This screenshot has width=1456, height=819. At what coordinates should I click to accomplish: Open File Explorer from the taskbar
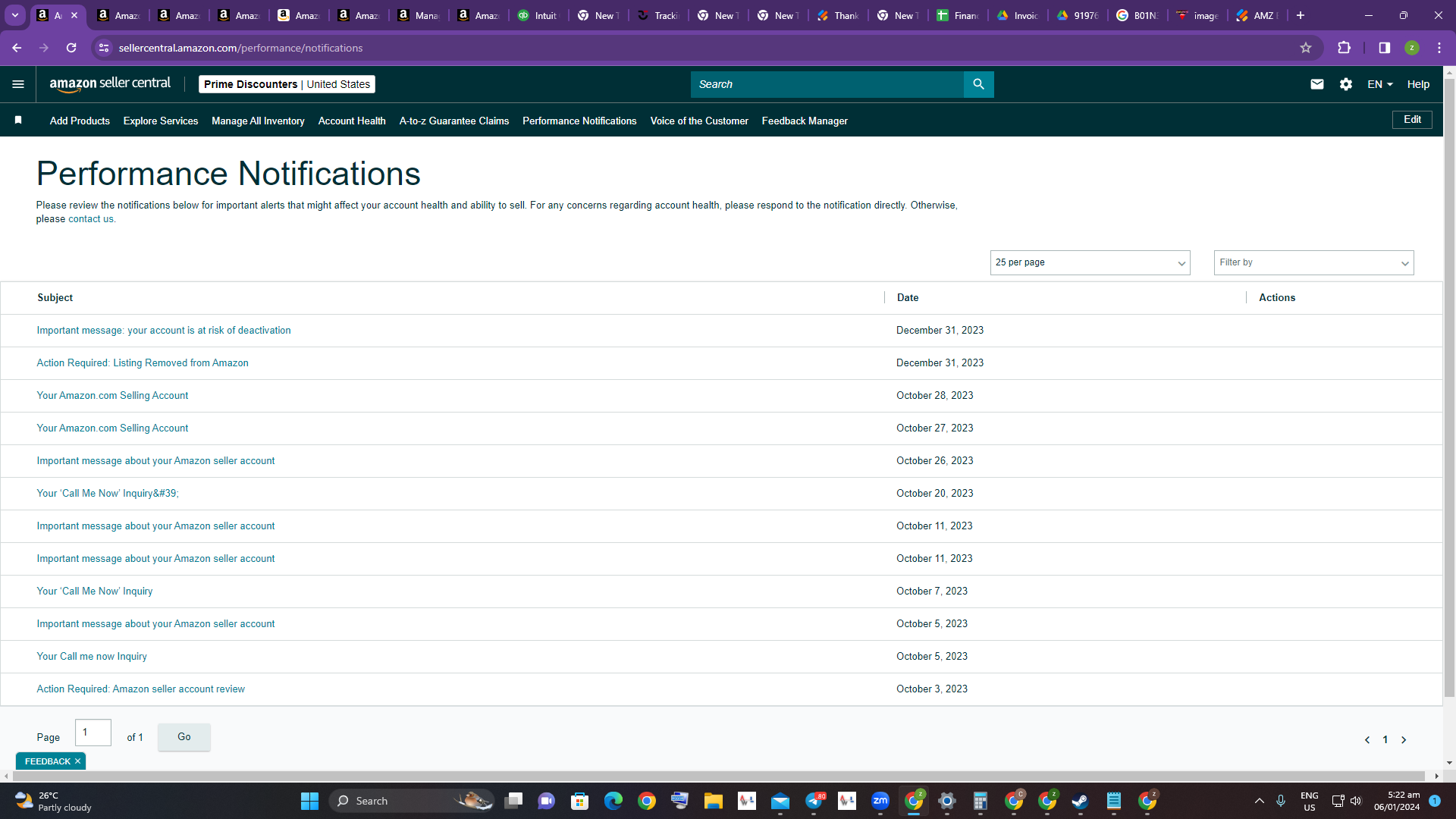coord(713,801)
